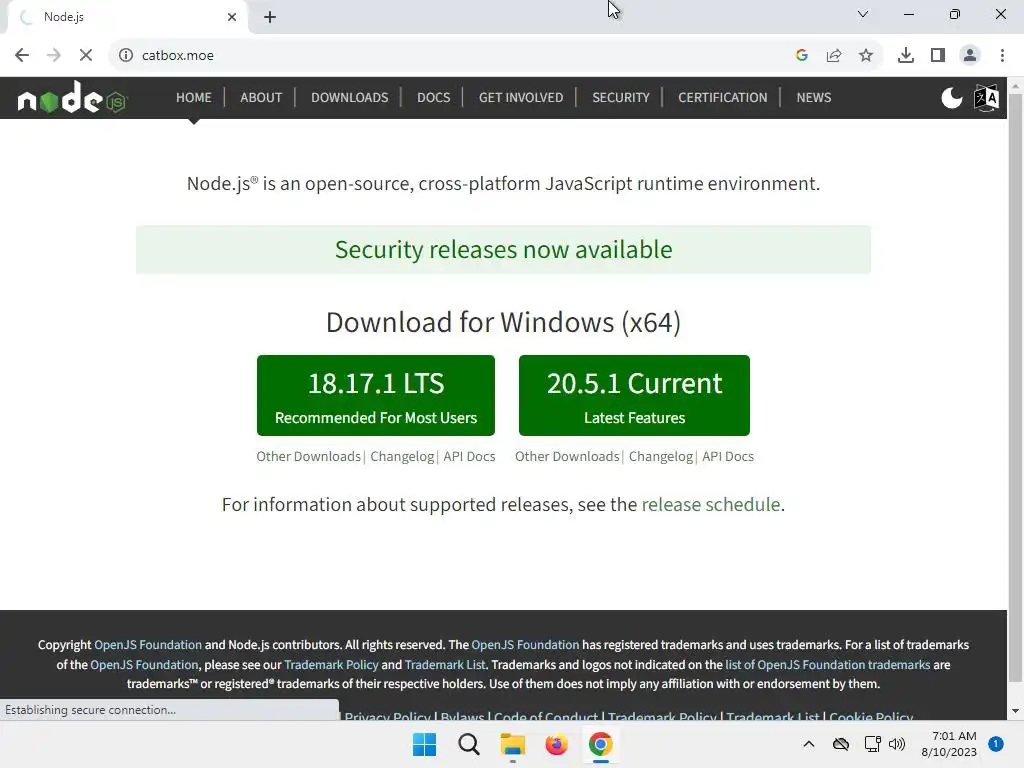Screen dimensions: 1024x768
Task: Open Other Downloads under Current
Action: [x=567, y=456]
